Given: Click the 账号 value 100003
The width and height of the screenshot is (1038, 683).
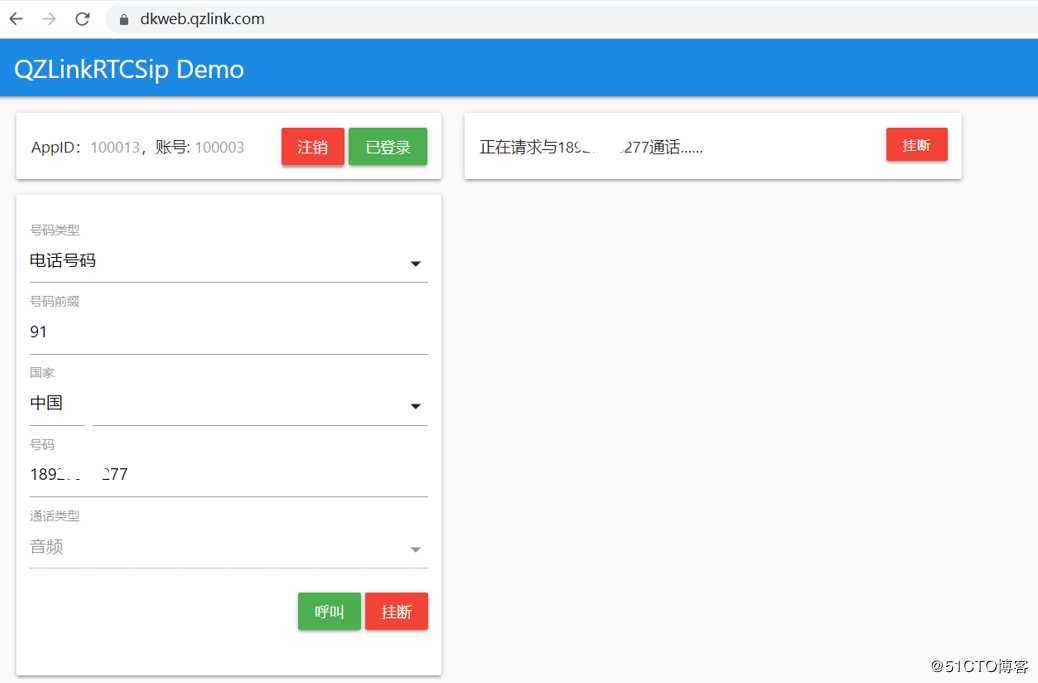Looking at the screenshot, I should click(219, 147).
